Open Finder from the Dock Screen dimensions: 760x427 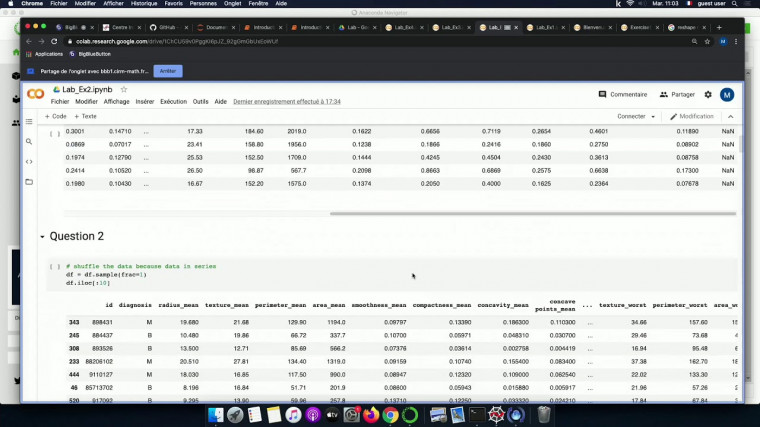coord(216,415)
